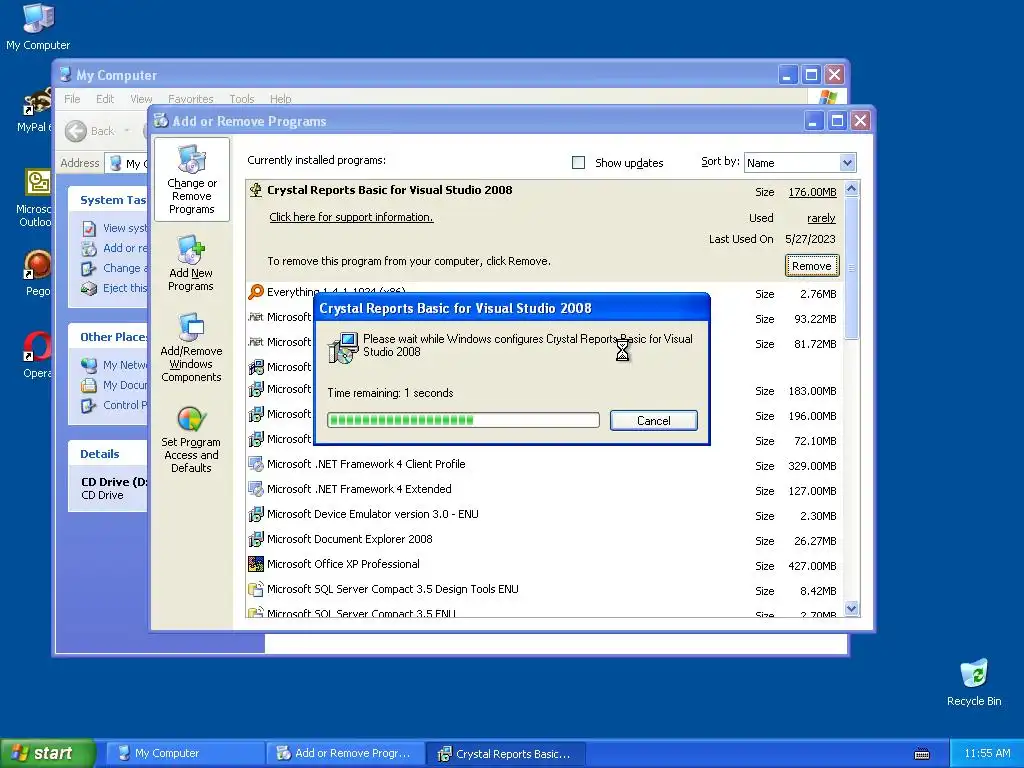Click the Start button

click(x=47, y=753)
